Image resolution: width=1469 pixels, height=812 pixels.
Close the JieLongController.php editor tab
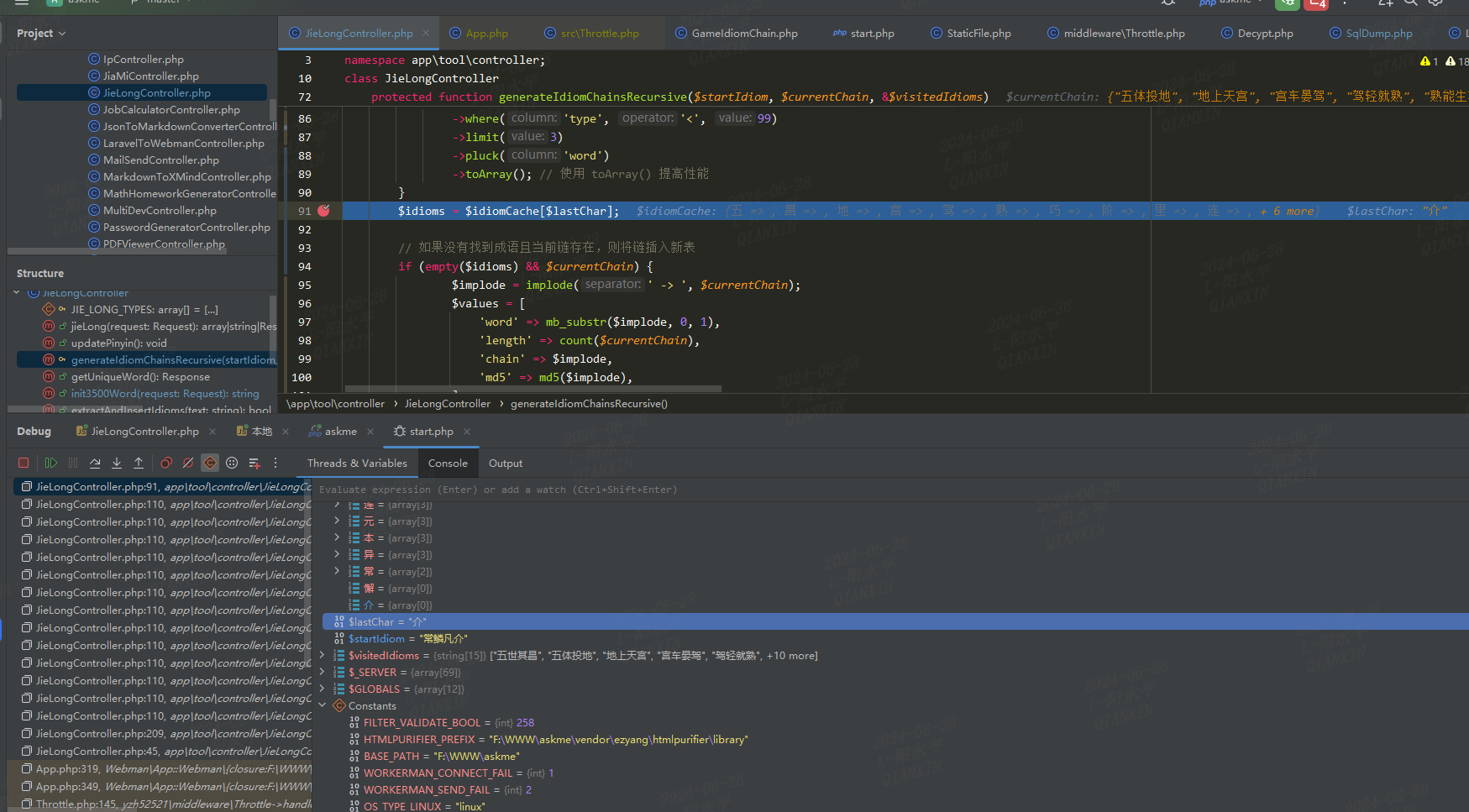coord(426,34)
